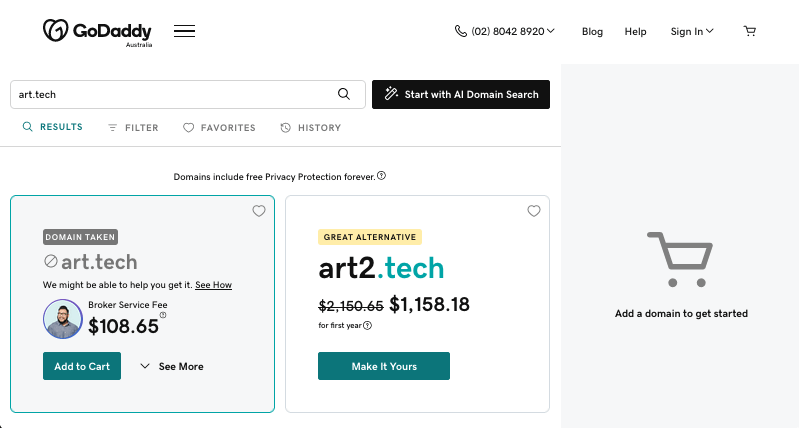Open the History tab
799x428 pixels.
[311, 128]
